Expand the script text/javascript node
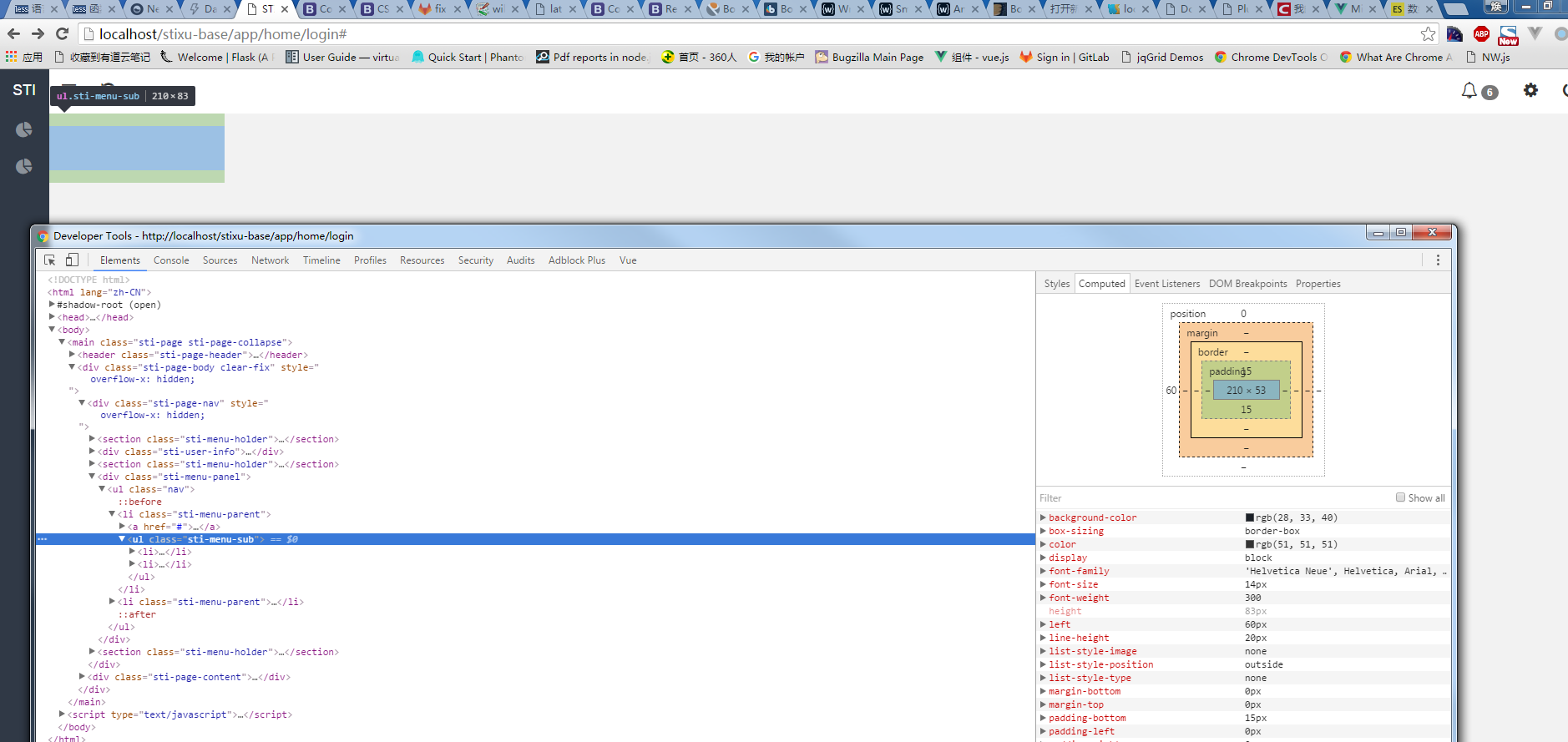 [62, 714]
